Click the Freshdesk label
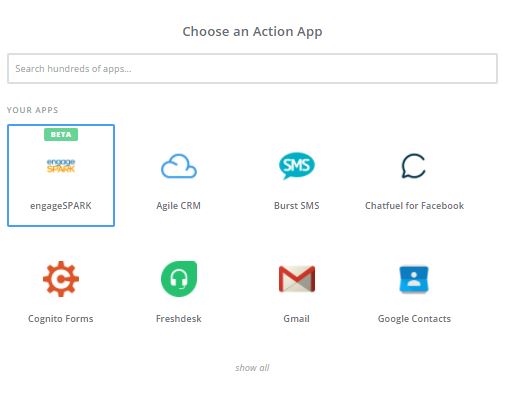This screenshot has height=398, width=508. pyautogui.click(x=179, y=318)
